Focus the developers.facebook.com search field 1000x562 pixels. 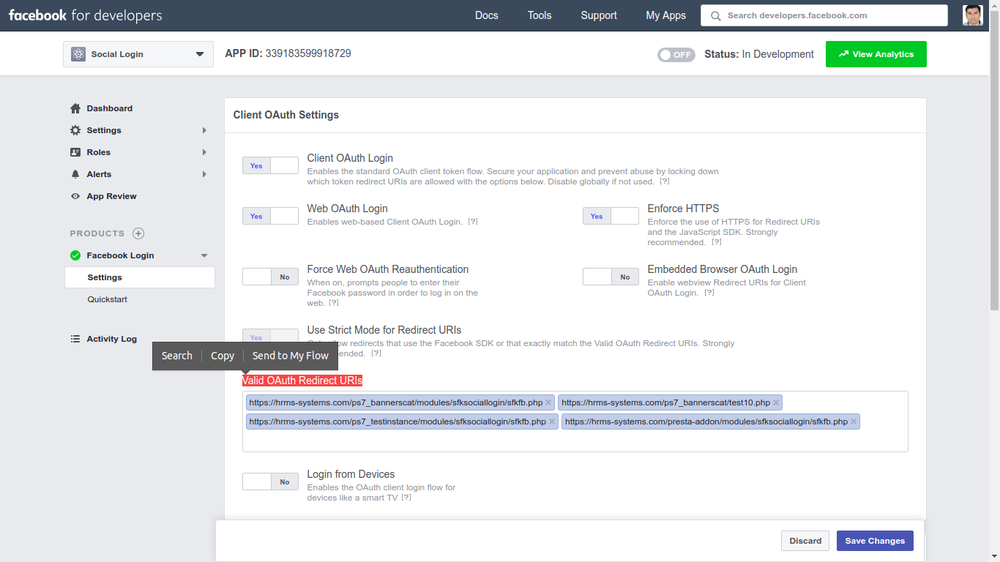point(824,15)
